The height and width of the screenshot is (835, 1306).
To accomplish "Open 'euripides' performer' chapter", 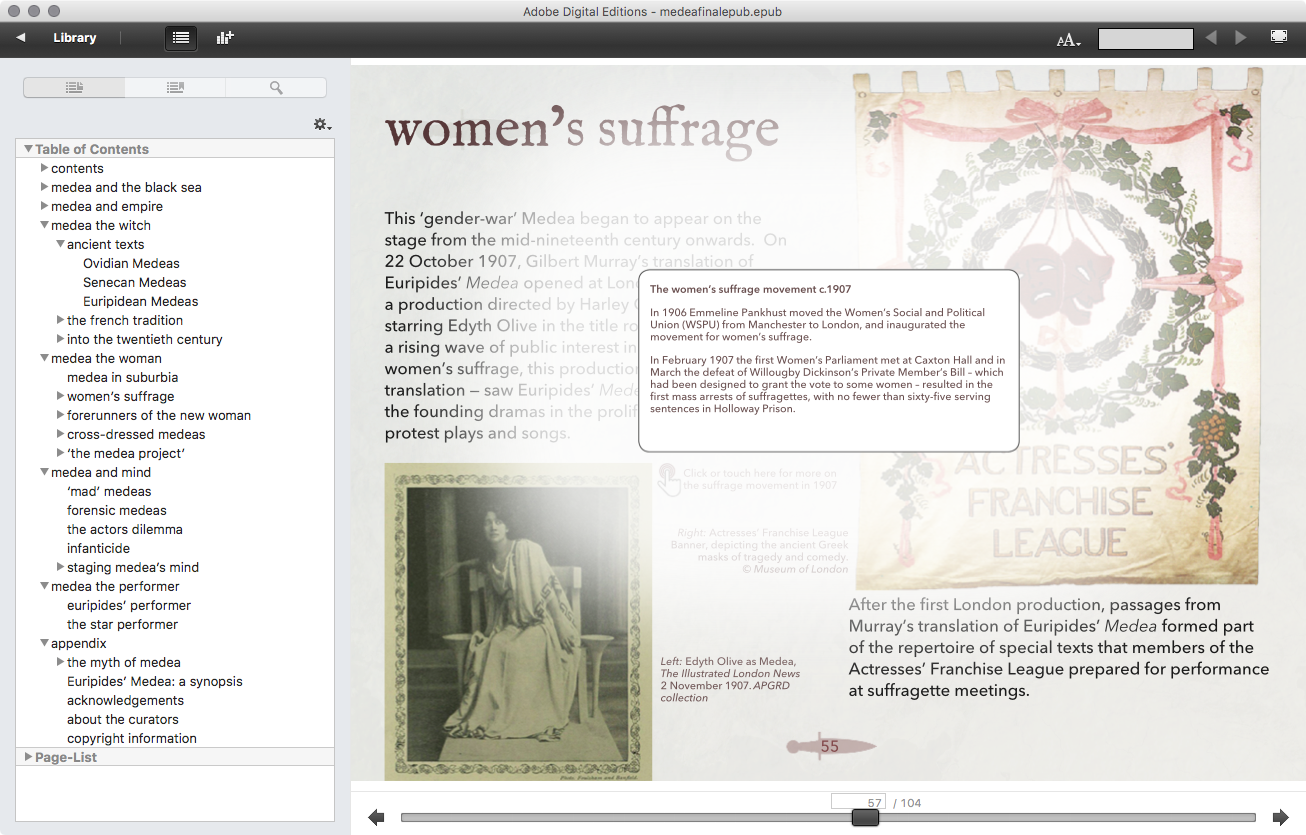I will point(129,605).
